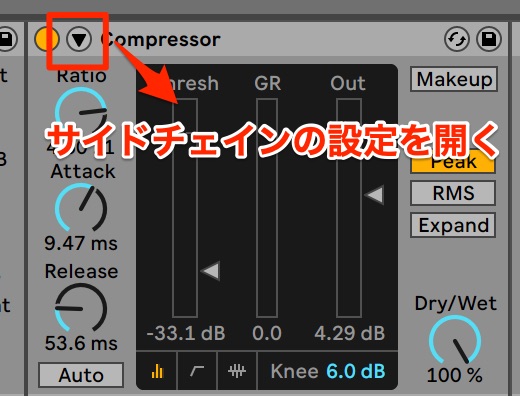
Task: Switch to the transfer curve view icon
Action: point(197,371)
